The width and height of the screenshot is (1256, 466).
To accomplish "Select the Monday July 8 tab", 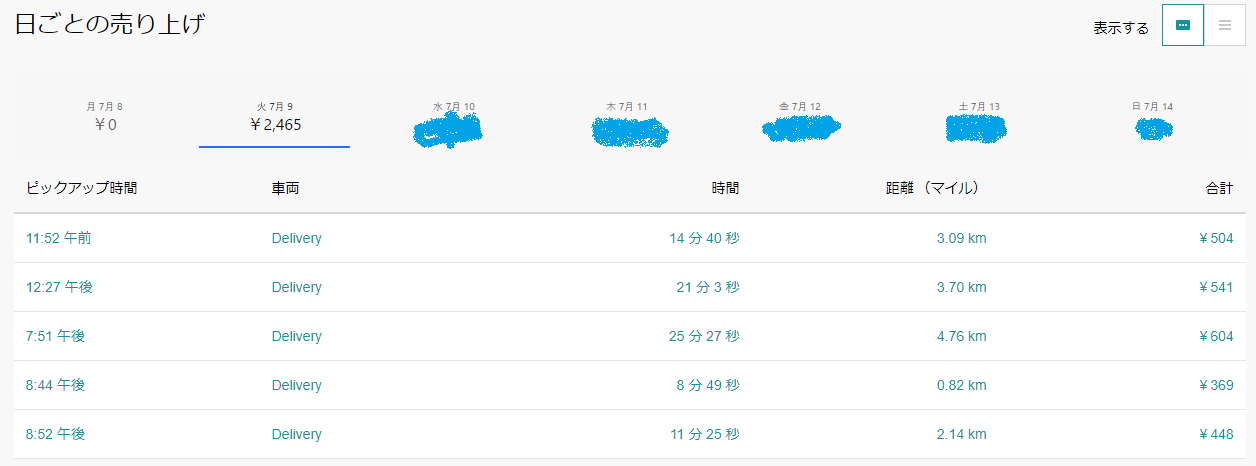I will pos(105,117).
